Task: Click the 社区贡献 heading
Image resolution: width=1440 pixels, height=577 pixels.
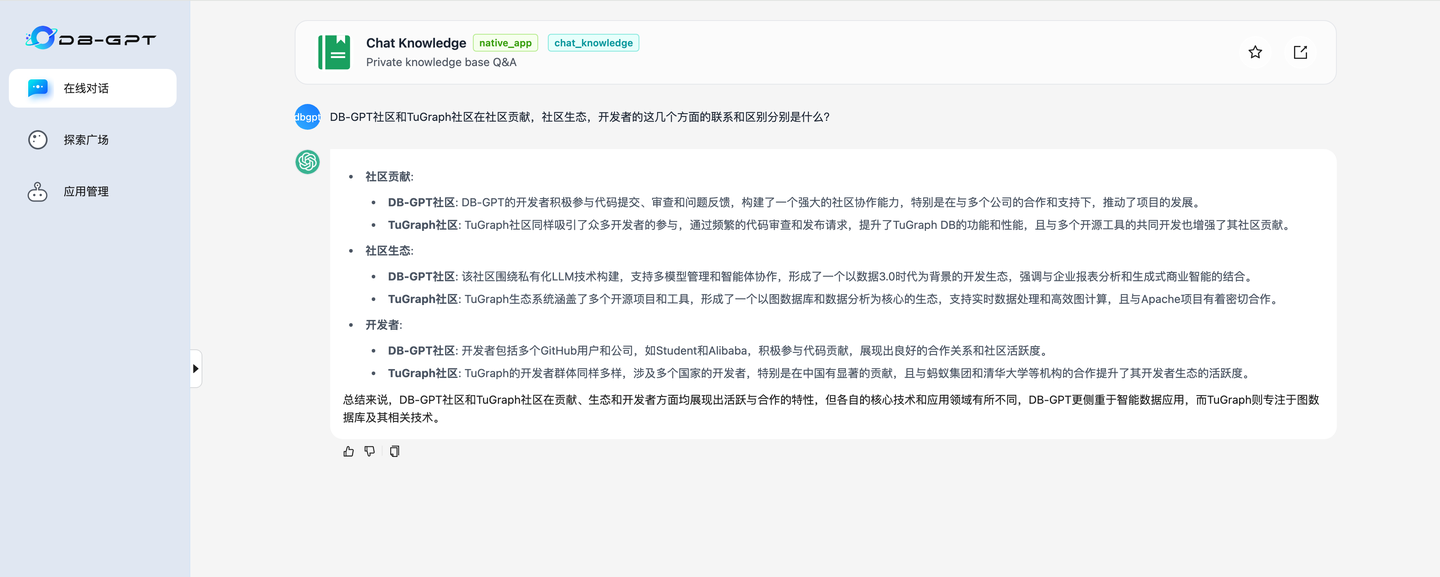Action: (389, 176)
